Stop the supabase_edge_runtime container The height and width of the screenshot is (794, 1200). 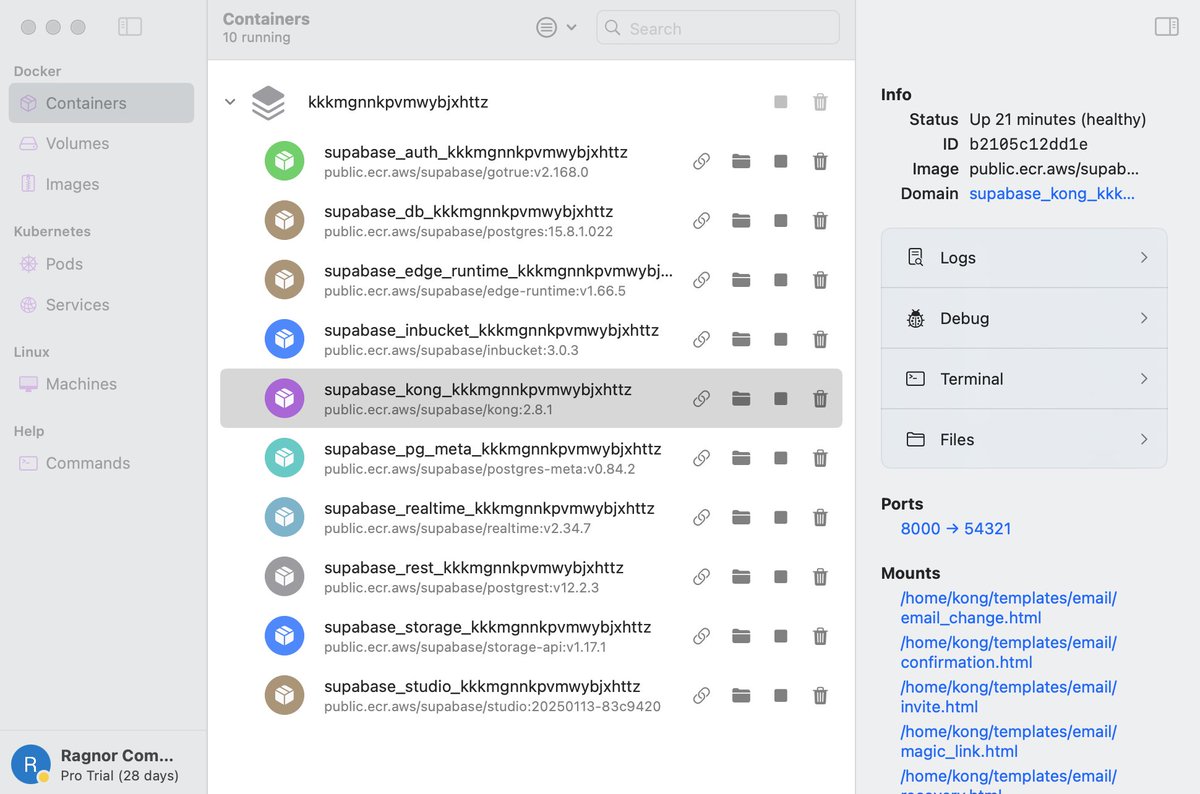coord(781,280)
